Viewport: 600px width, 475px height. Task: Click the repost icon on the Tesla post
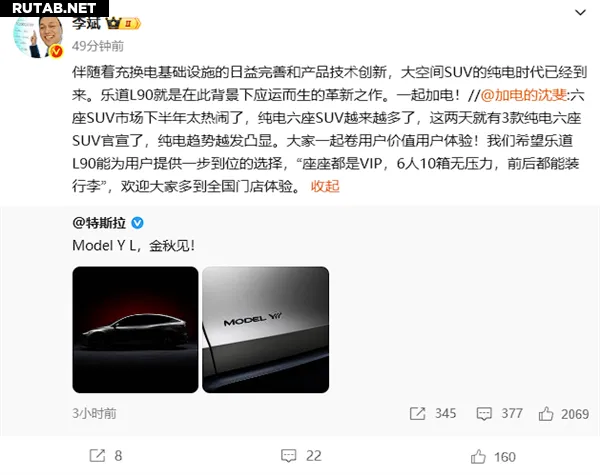[x=417, y=414]
